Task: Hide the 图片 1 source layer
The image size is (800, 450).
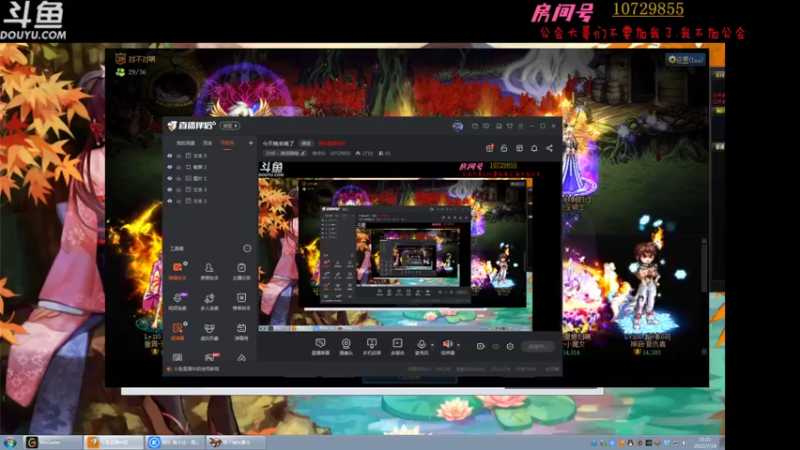Action: pyautogui.click(x=169, y=178)
